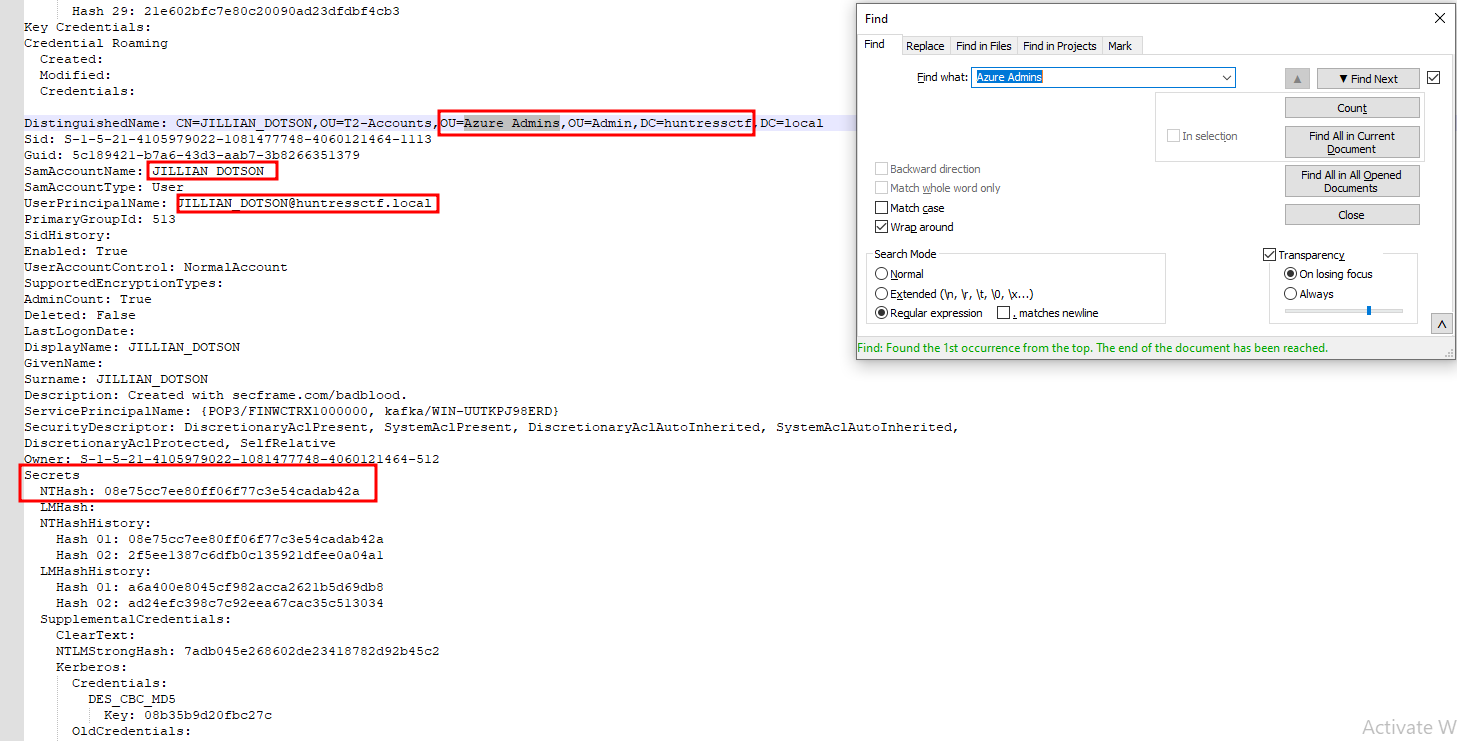Screen dimensions: 1457x741
Task: Click the Guid line
Action: pos(192,155)
